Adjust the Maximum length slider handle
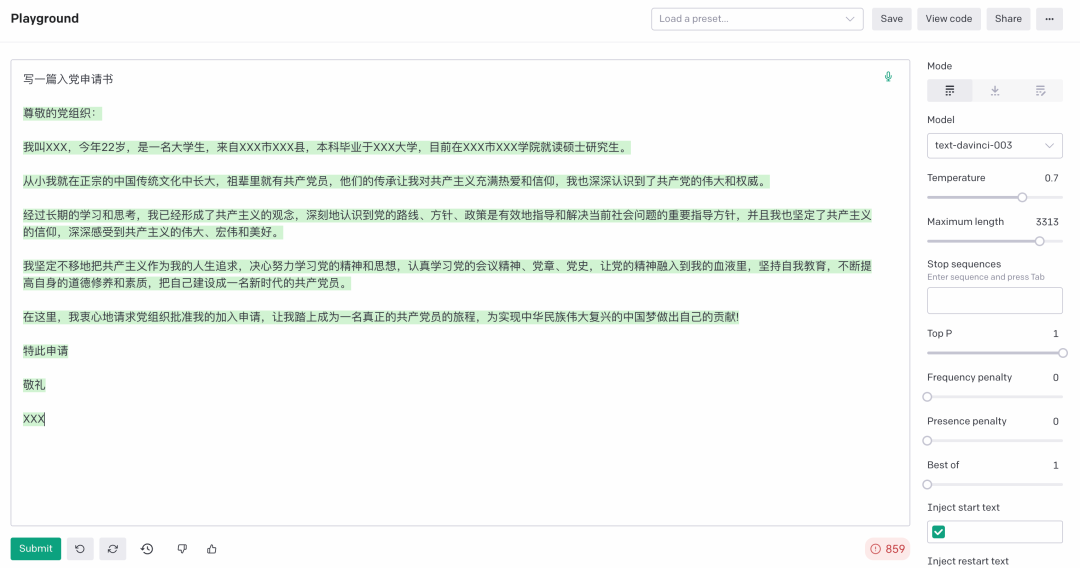Image resolution: width=1080 pixels, height=568 pixels. tap(1039, 241)
